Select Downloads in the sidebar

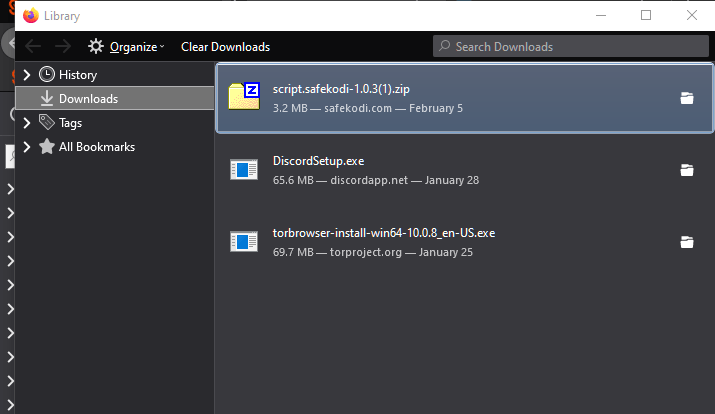[115, 98]
